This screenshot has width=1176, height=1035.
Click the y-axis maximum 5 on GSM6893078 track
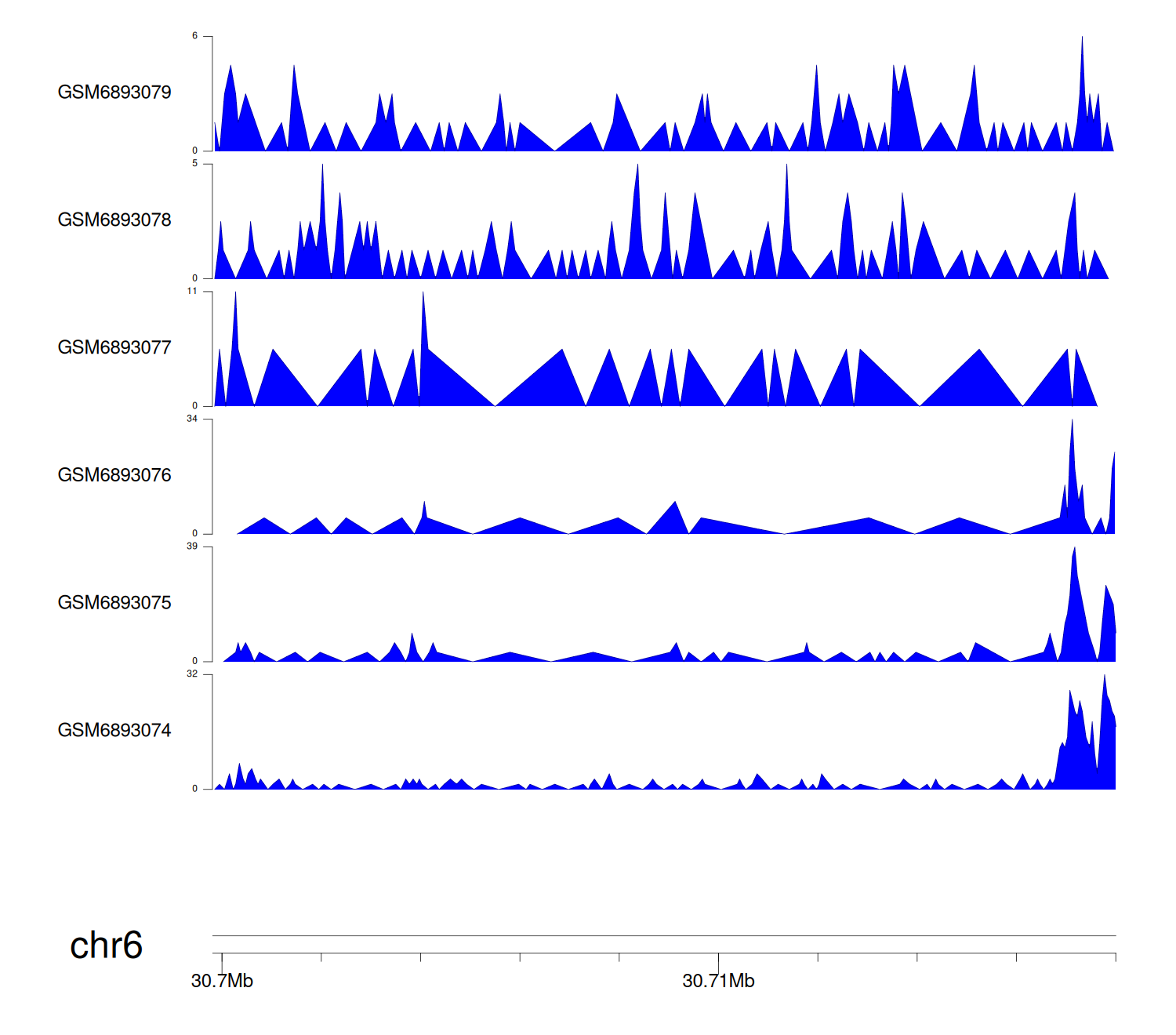pos(195,164)
